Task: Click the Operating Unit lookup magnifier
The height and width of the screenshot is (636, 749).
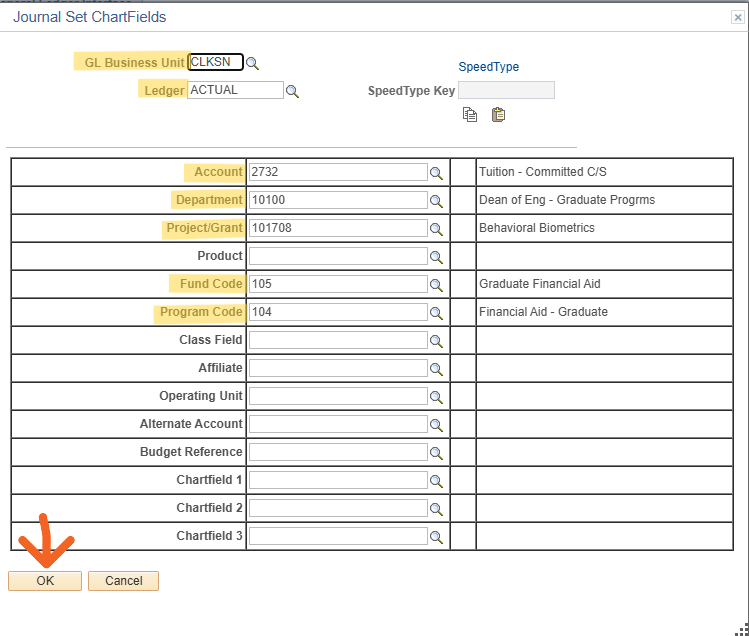Action: click(436, 397)
